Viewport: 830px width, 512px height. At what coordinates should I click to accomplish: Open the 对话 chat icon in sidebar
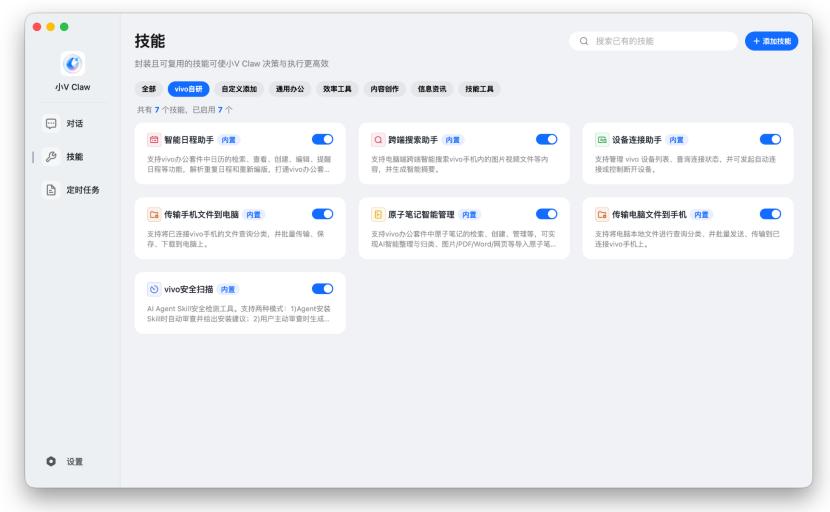pos(51,123)
